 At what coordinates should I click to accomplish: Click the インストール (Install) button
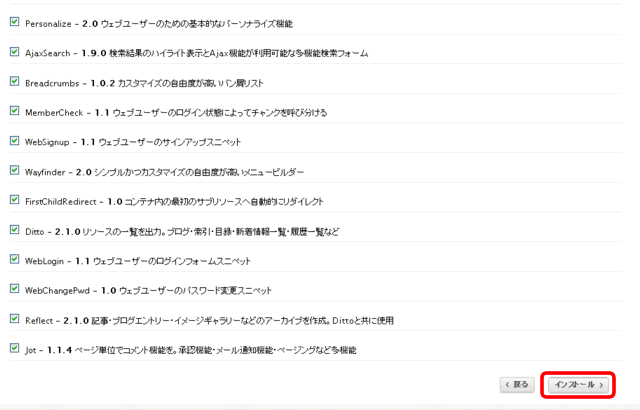pos(578,385)
